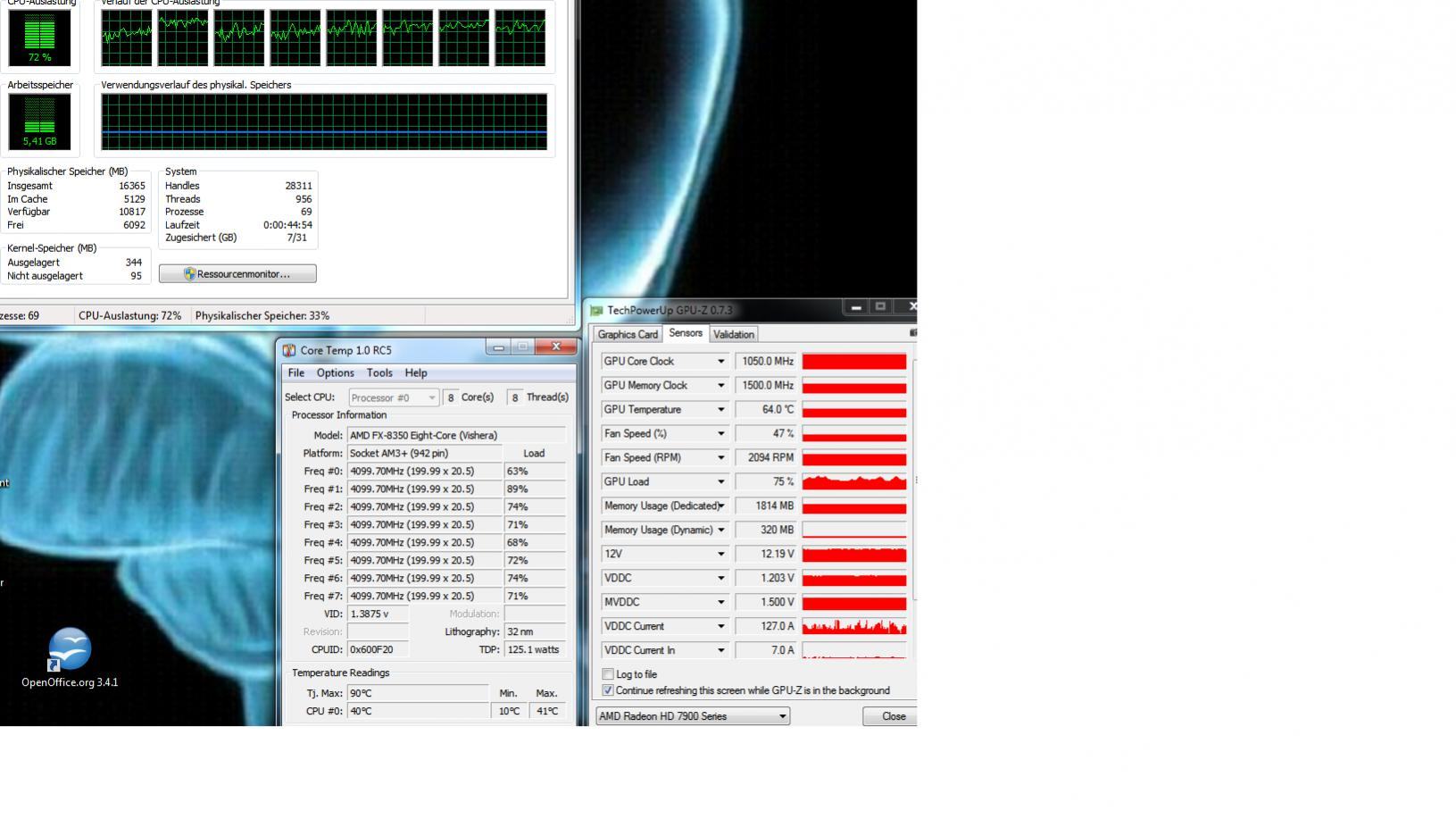Click the CPU #0 temperature "40°C"
1456x819 pixels.
(x=418, y=711)
